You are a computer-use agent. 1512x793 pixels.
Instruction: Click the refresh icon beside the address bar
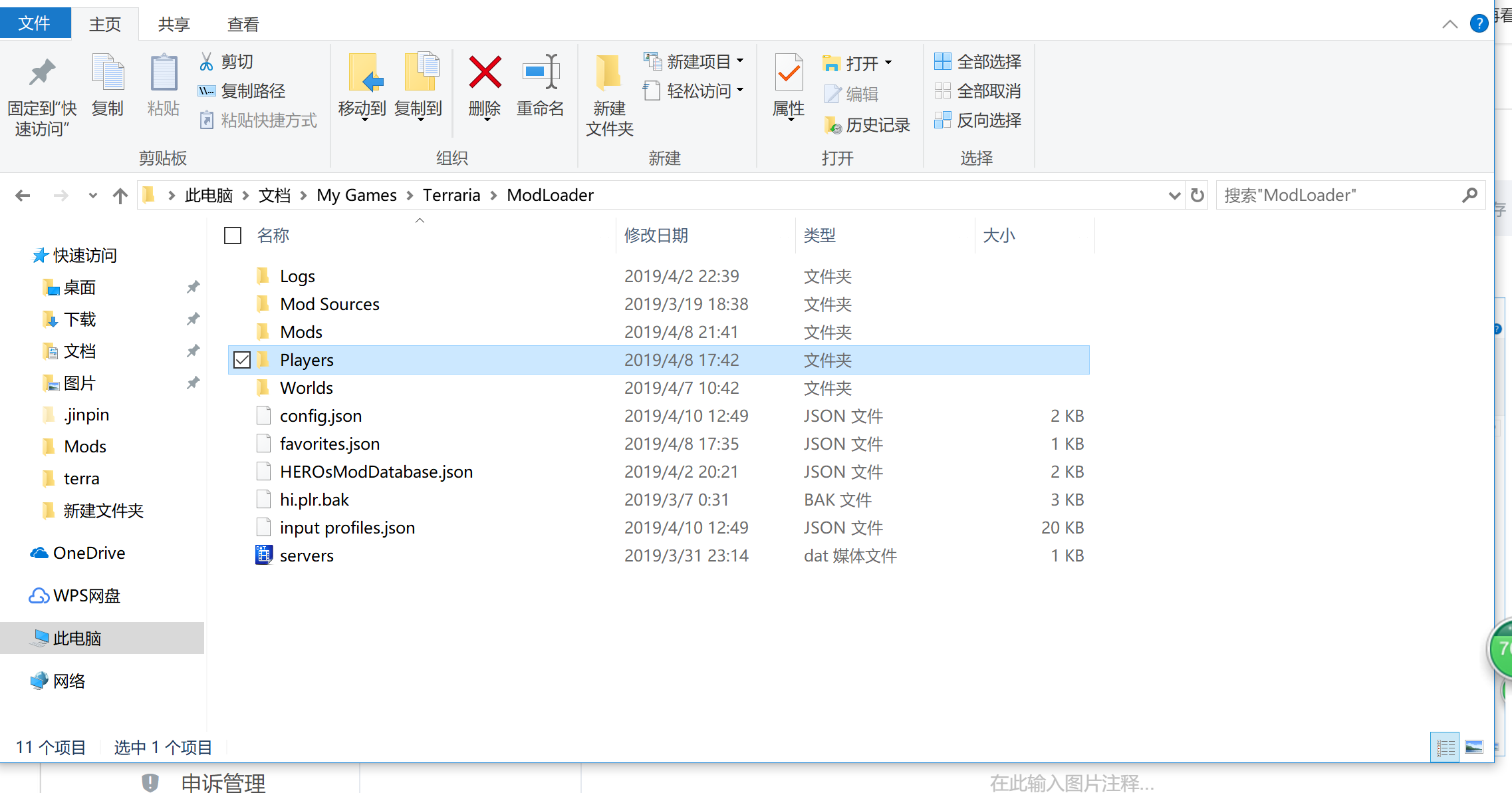coord(1196,195)
